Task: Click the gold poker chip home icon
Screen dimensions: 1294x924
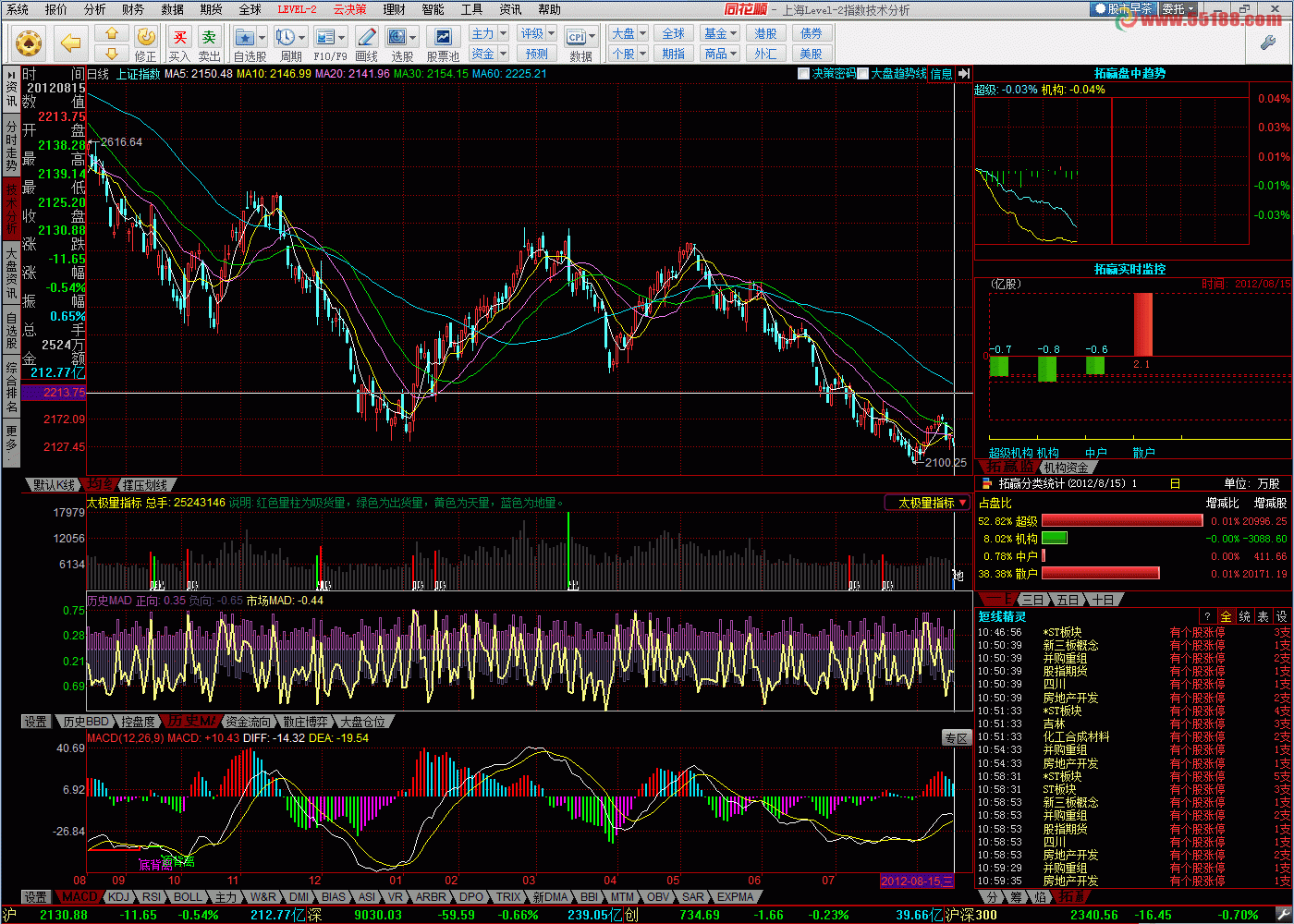Action: click(x=29, y=43)
